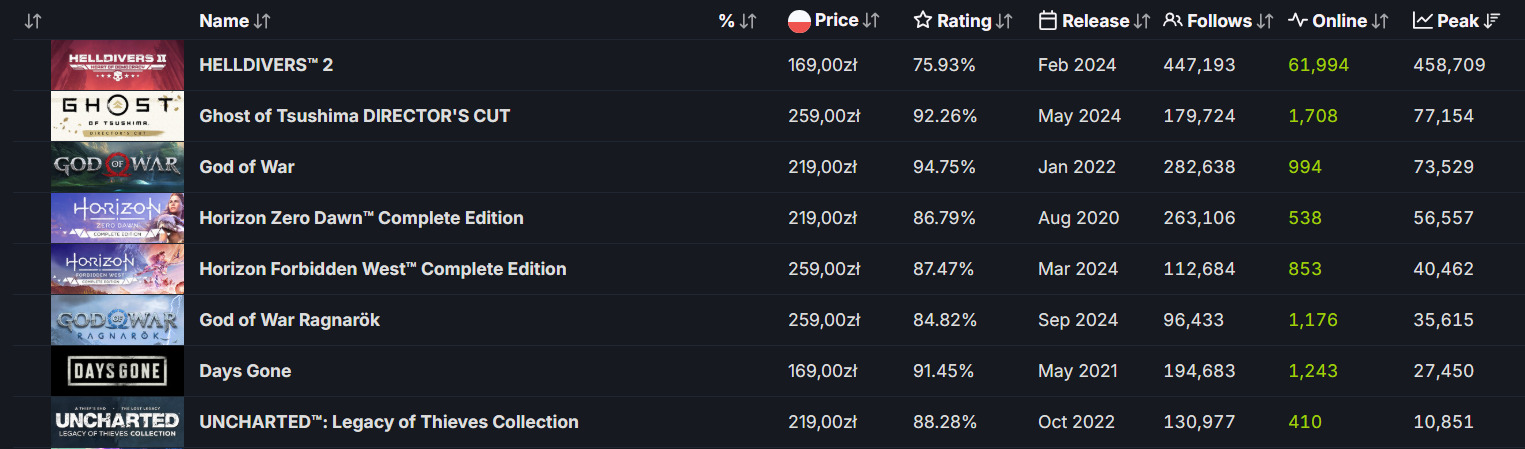The width and height of the screenshot is (1525, 449).
Task: Sort table by Release column header
Action: point(1095,20)
